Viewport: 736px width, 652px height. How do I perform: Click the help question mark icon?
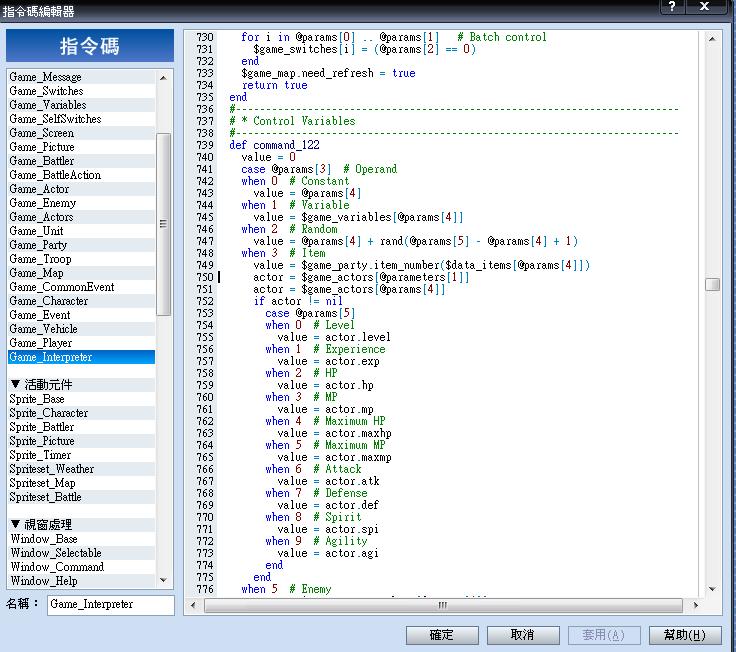pos(672,7)
